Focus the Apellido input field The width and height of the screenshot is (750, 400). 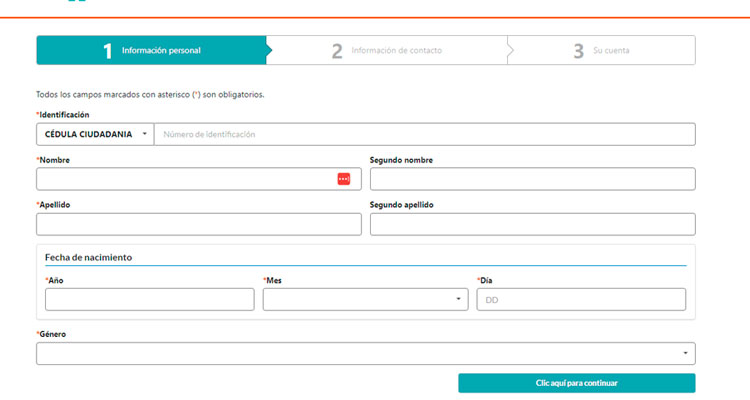point(199,224)
